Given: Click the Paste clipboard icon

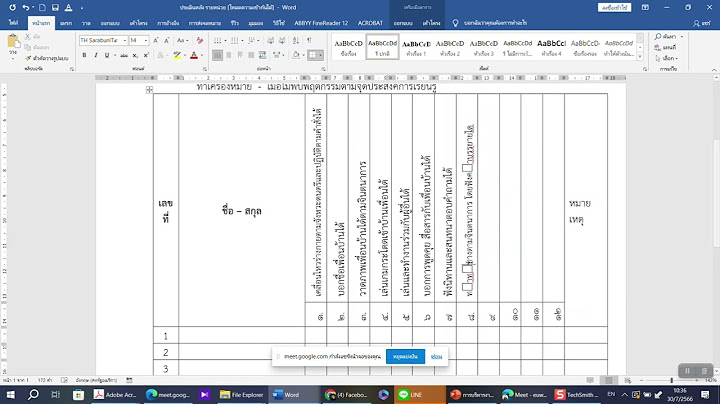Looking at the screenshot, I should [13, 42].
